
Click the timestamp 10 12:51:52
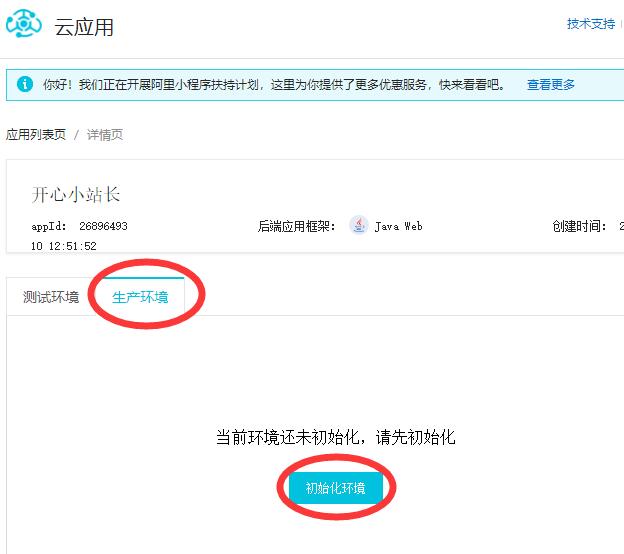[x=64, y=246]
